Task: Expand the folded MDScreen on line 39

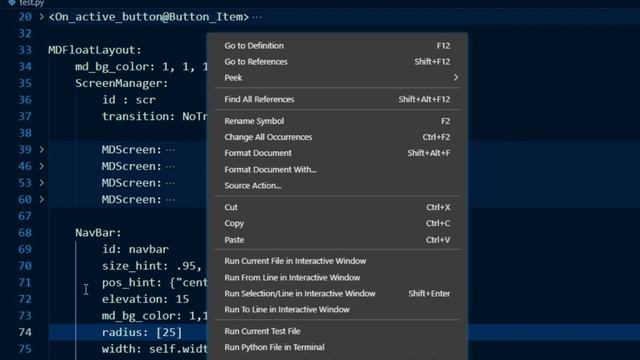Action: click(42, 150)
